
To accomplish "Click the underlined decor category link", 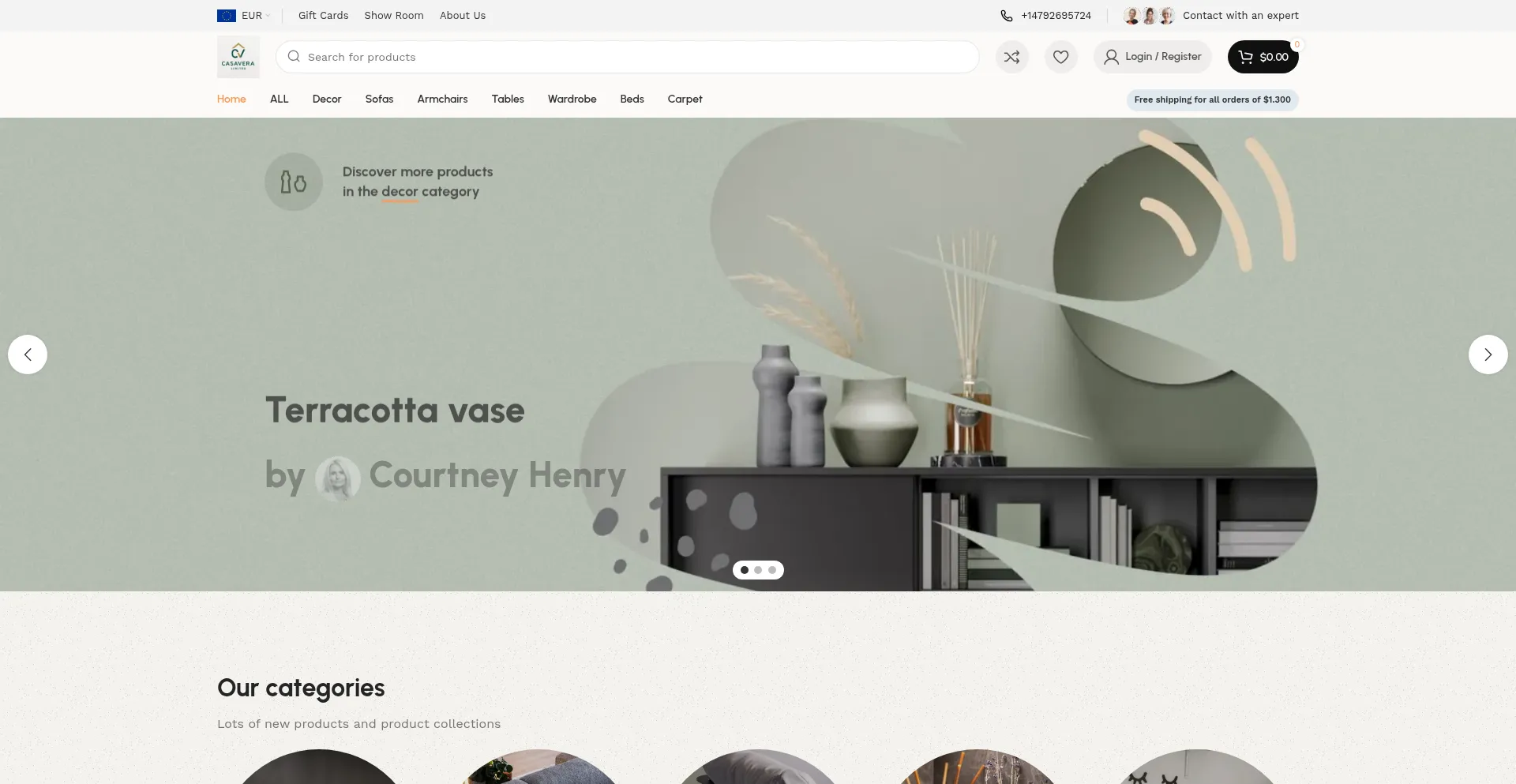I will tap(400, 192).
